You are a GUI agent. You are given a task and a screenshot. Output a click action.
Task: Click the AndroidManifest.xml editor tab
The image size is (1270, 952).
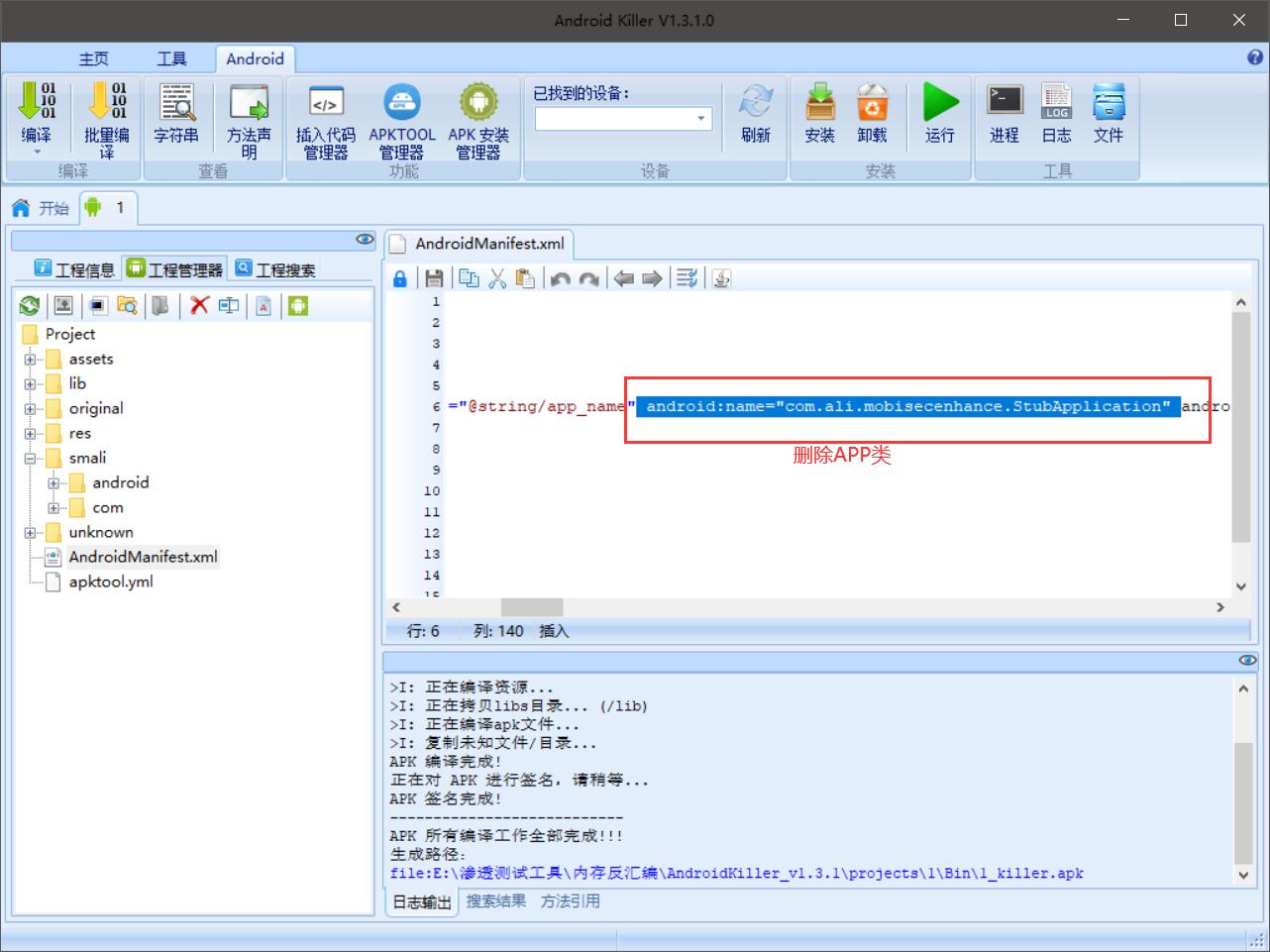coord(478,244)
